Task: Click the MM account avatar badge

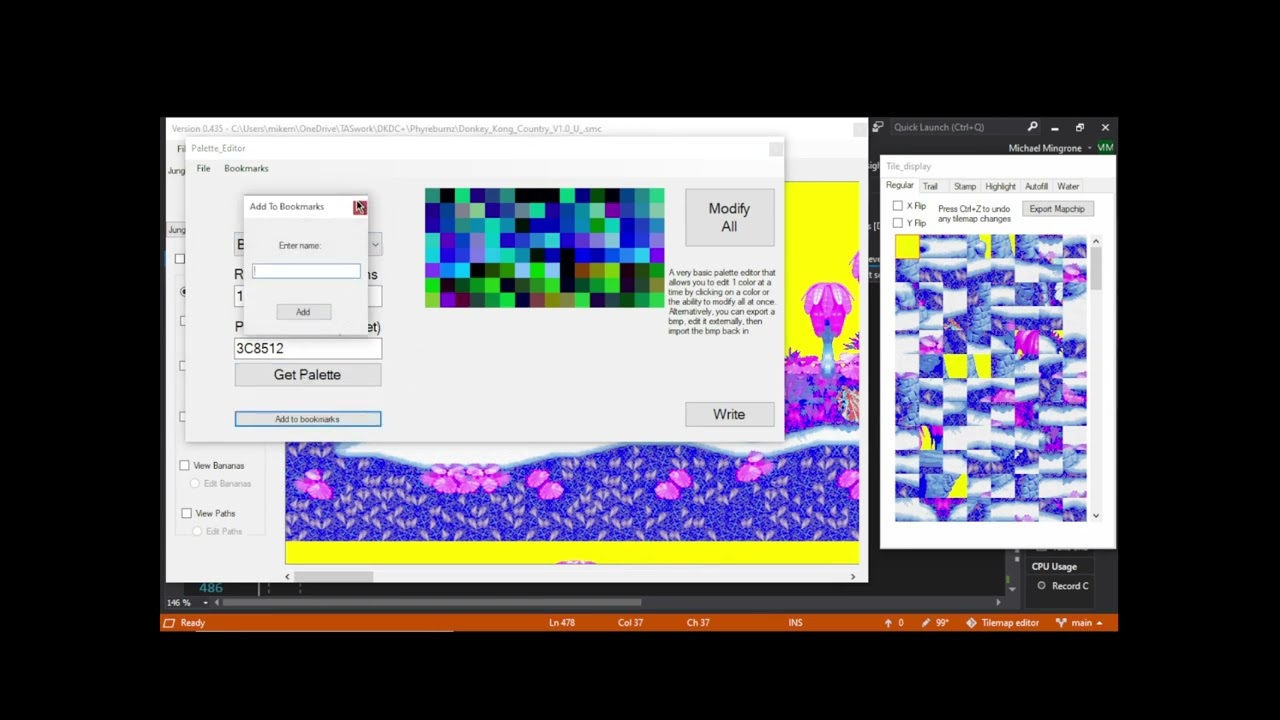Action: coord(1106,148)
